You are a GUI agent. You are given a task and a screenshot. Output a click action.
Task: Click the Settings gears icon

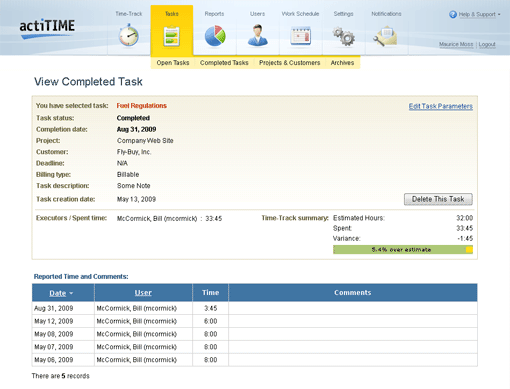pyautogui.click(x=344, y=36)
